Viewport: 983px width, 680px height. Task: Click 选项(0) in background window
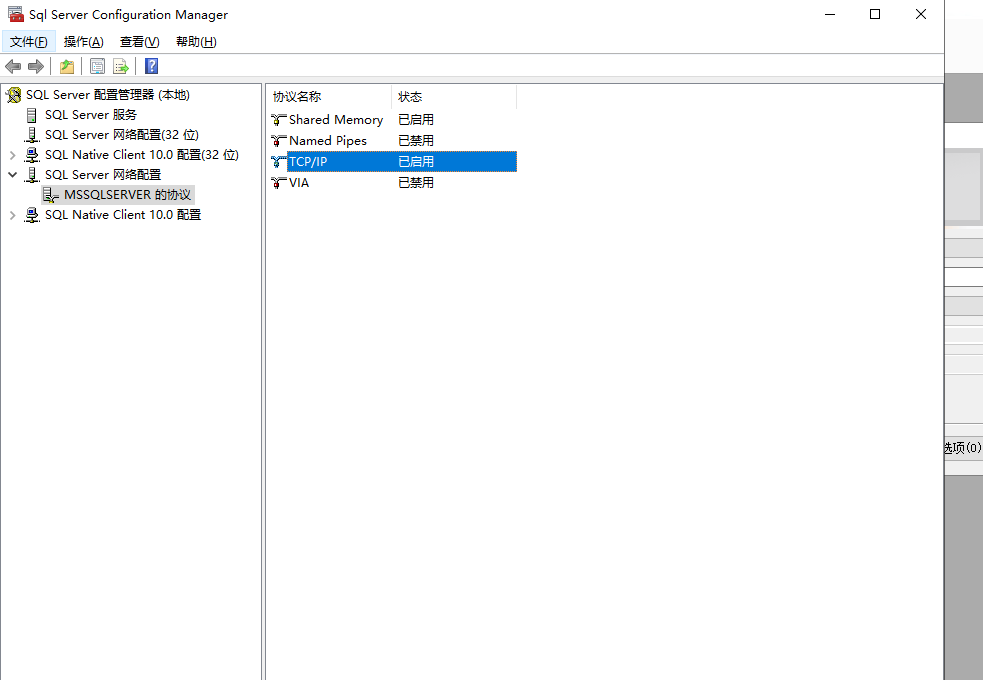pyautogui.click(x=963, y=447)
